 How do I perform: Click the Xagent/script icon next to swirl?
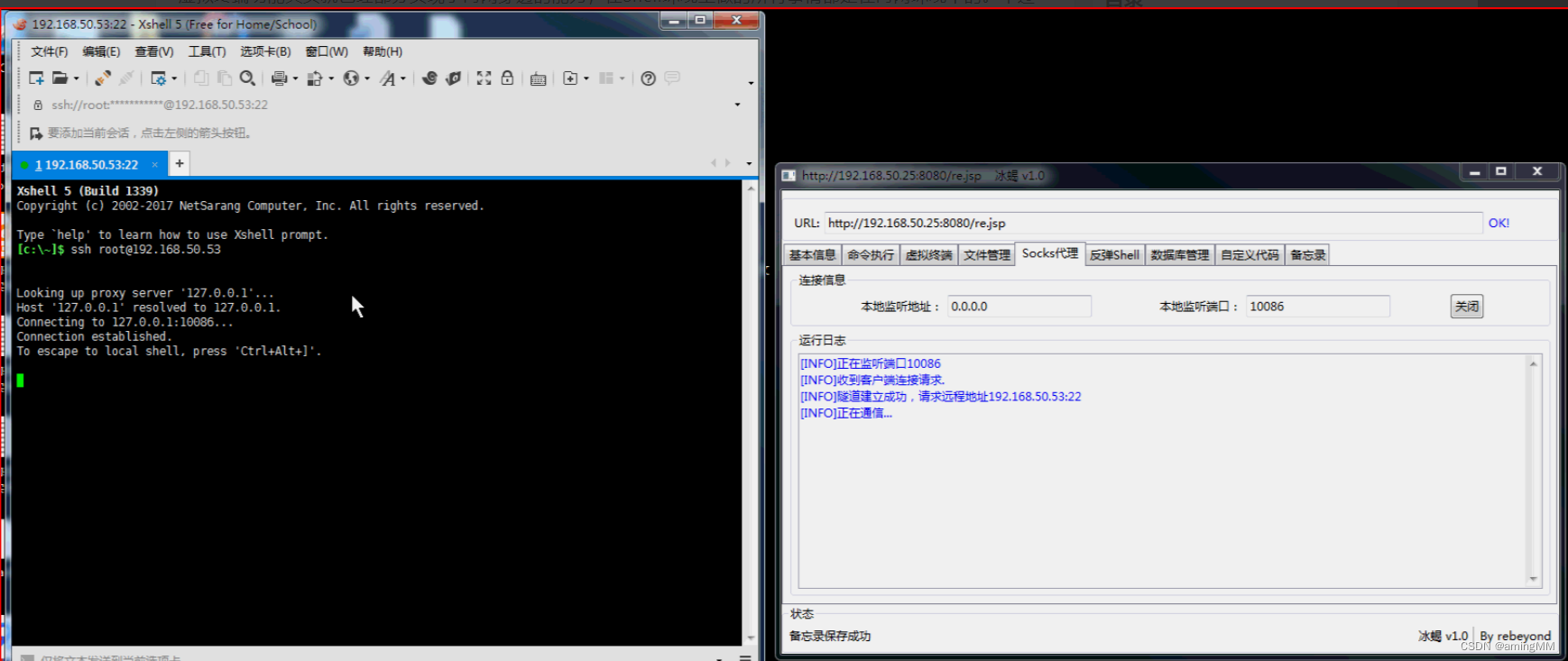(x=453, y=78)
